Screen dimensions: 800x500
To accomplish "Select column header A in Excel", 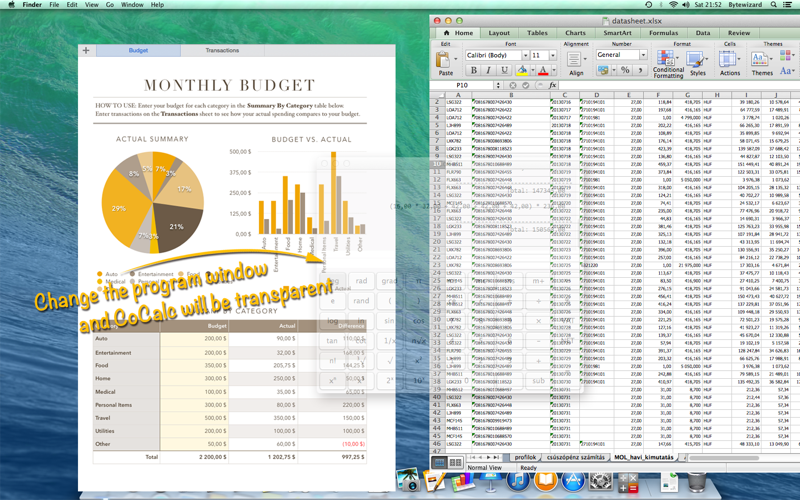I will 458,95.
